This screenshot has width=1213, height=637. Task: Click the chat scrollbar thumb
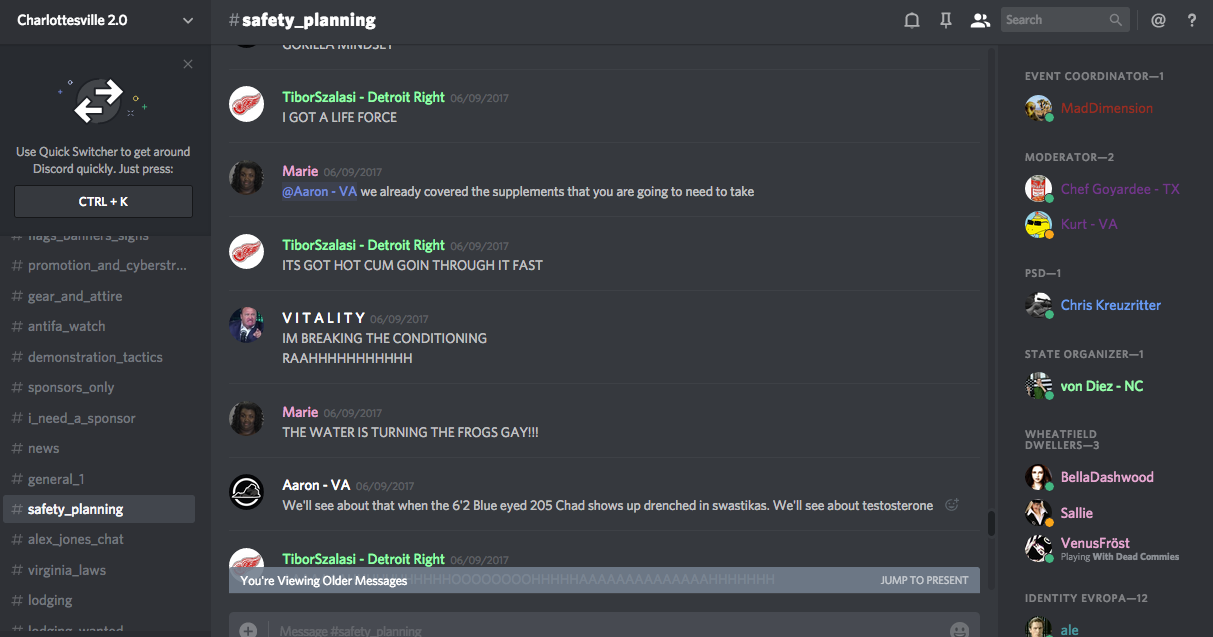tap(991, 523)
